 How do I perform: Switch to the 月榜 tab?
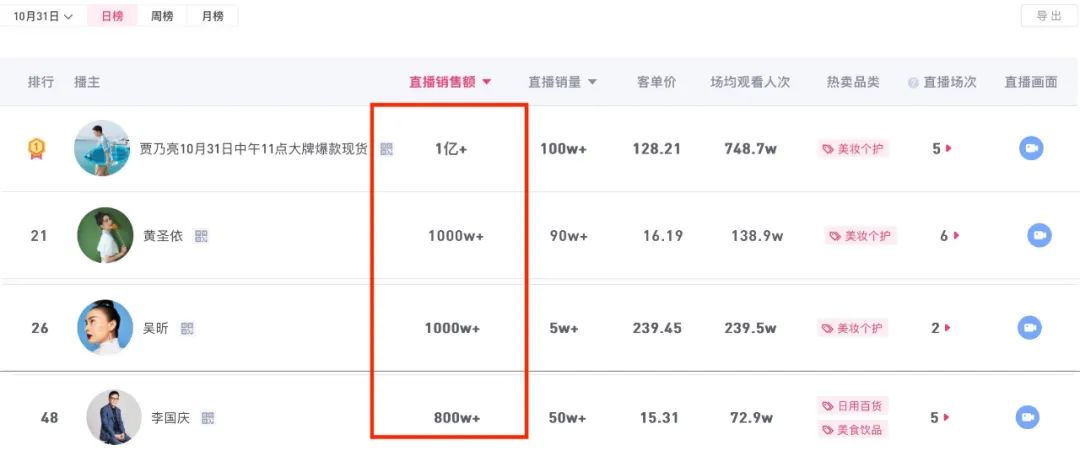[212, 16]
